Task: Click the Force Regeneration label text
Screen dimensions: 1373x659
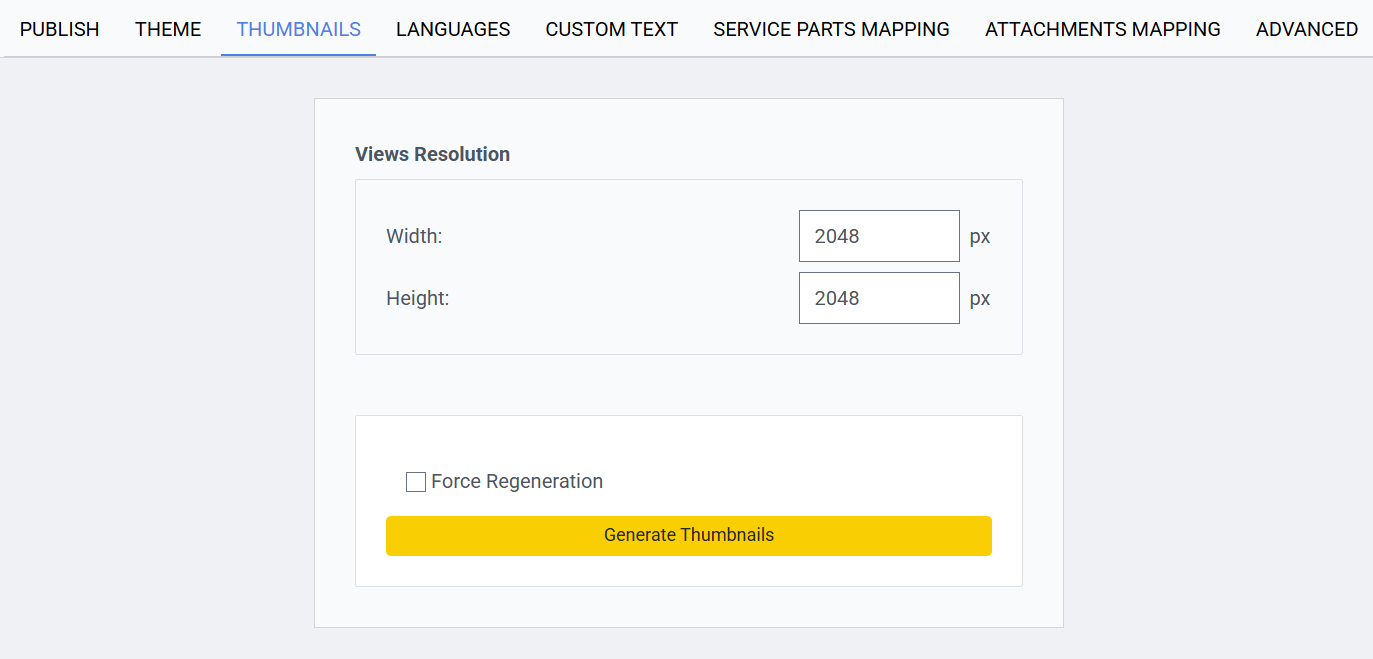Action: tap(517, 482)
